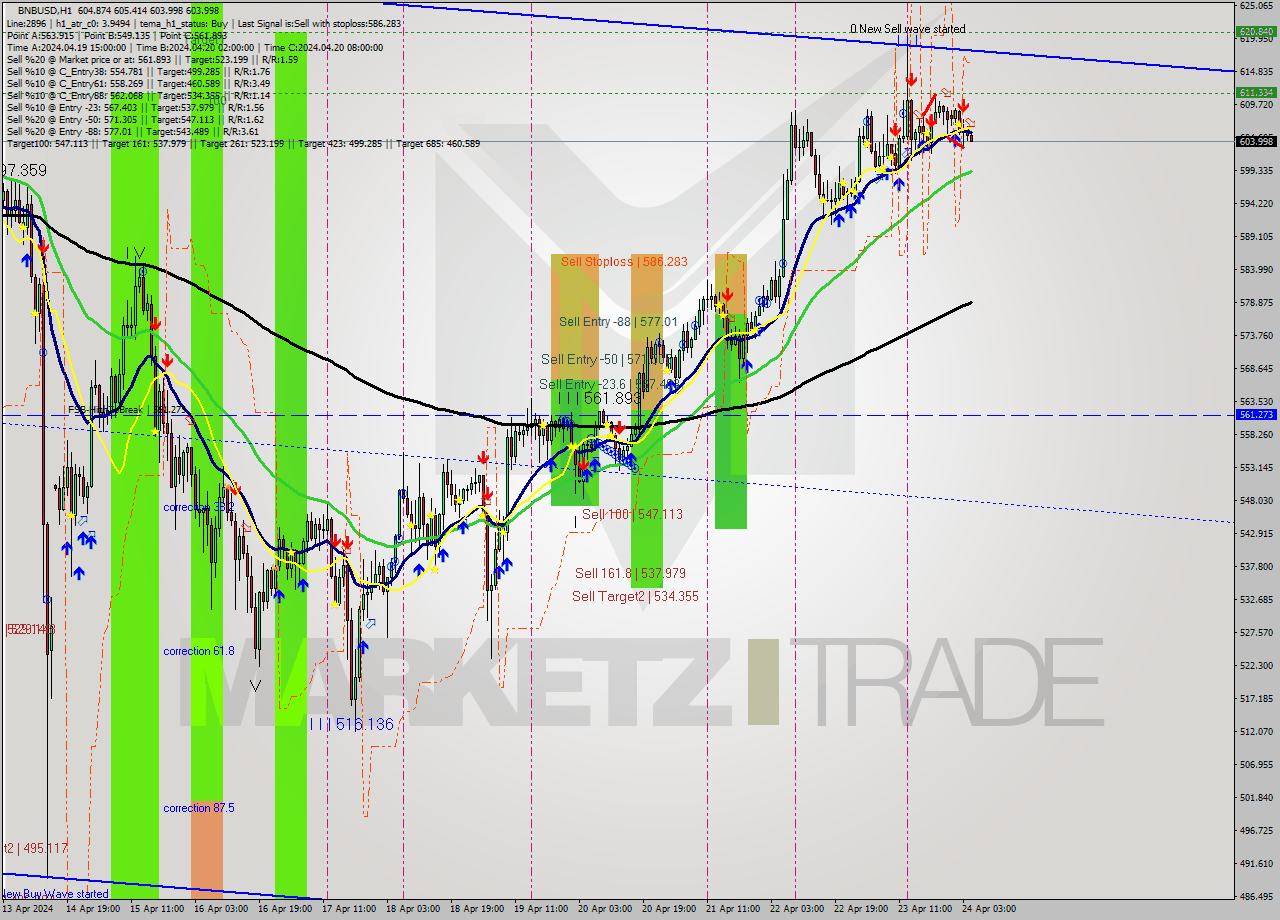This screenshot has width=1280, height=920.
Task: Click the 594.220 price axis value
Action: (1256, 203)
